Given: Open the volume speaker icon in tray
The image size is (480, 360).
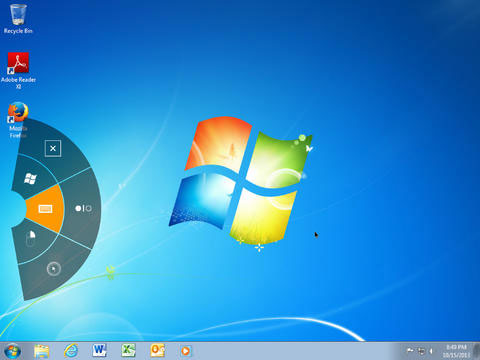Looking at the screenshot, I should [x=431, y=351].
